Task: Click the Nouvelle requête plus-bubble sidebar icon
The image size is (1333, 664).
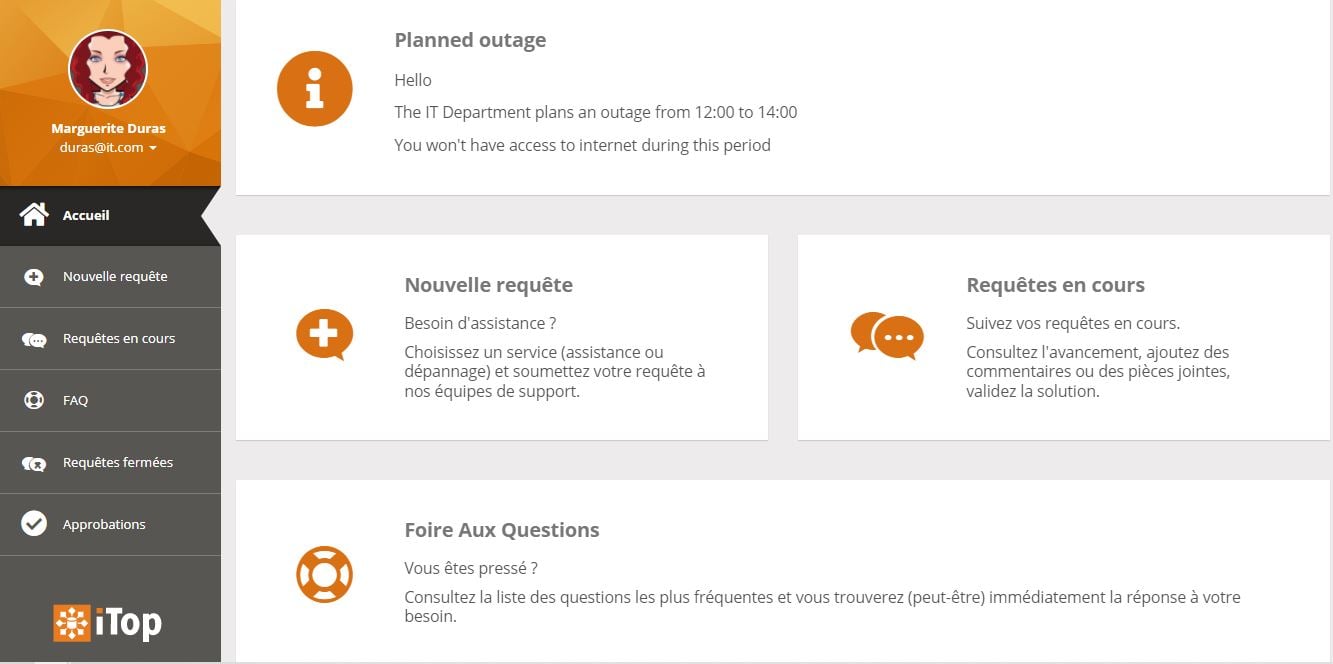Action: [34, 277]
